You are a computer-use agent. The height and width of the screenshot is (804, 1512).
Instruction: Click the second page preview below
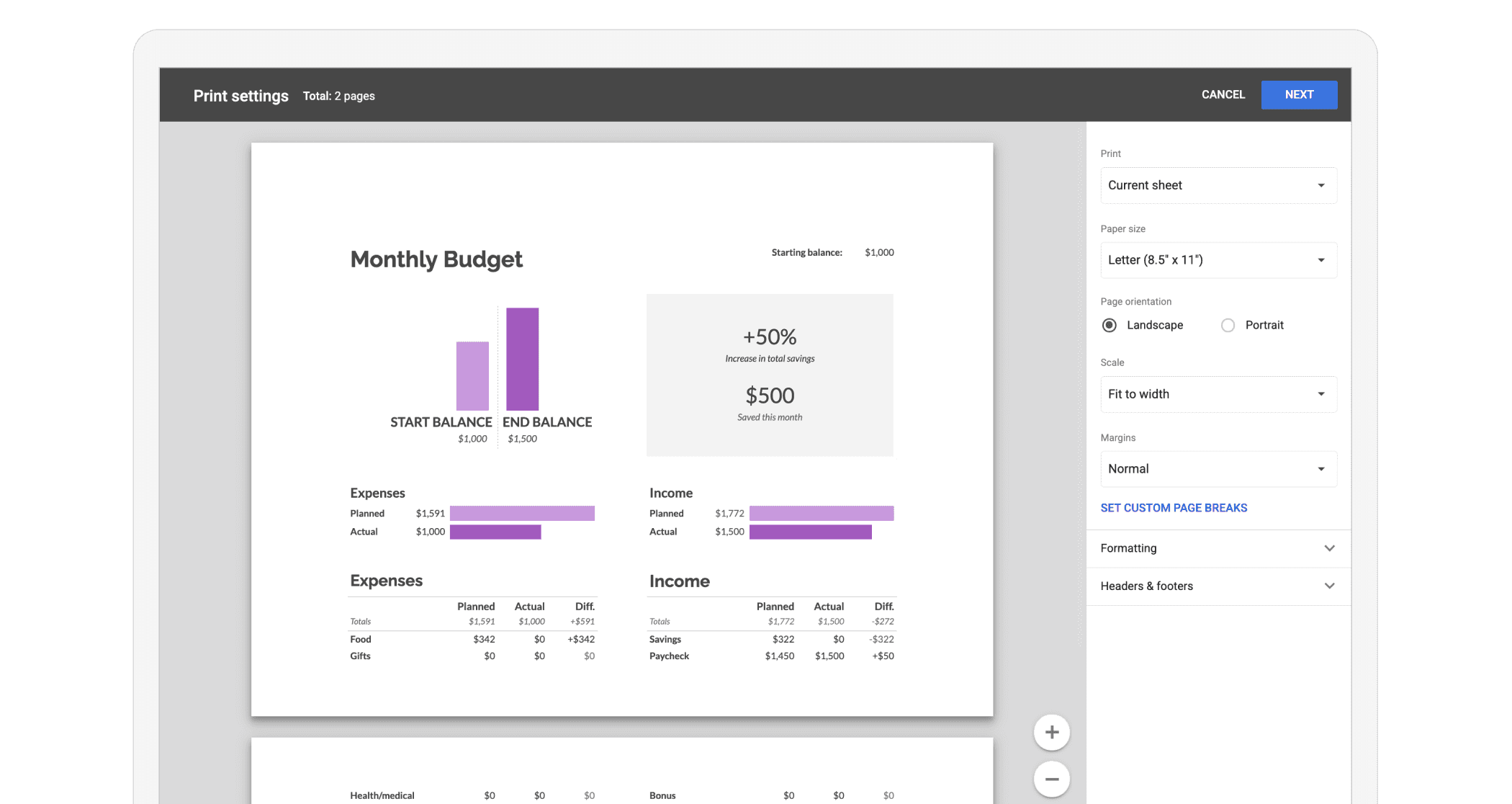click(x=621, y=771)
